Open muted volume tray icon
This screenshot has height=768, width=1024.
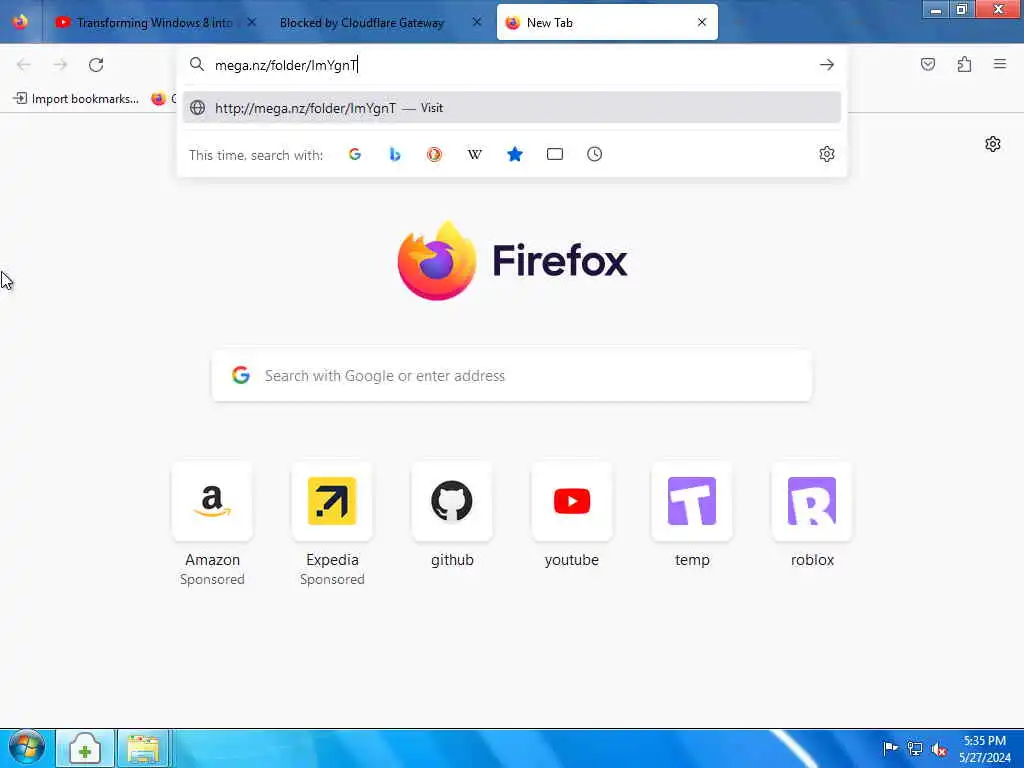tap(940, 749)
